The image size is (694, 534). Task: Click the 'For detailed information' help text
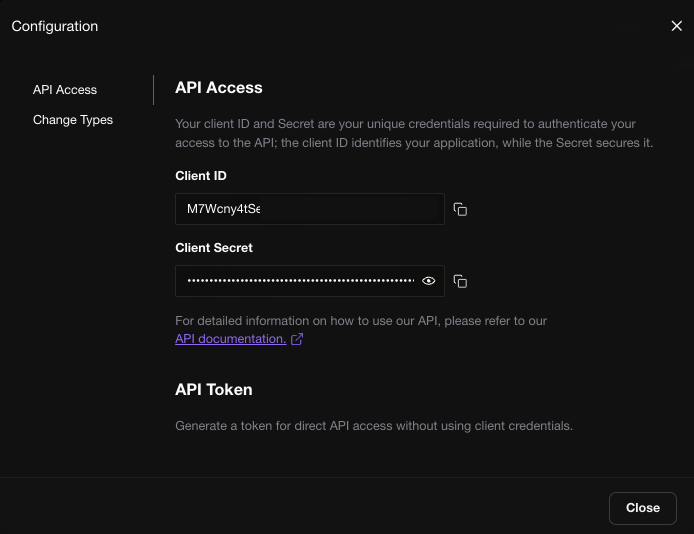click(360, 321)
